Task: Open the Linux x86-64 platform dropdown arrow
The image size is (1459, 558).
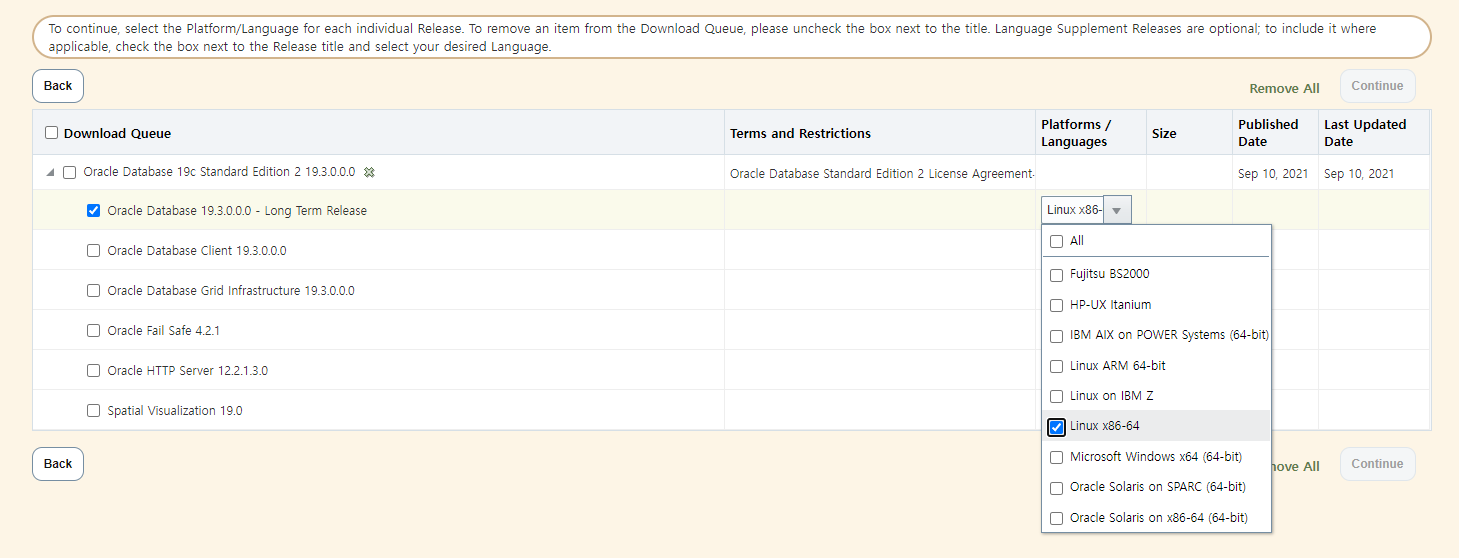Action: [x=1117, y=210]
